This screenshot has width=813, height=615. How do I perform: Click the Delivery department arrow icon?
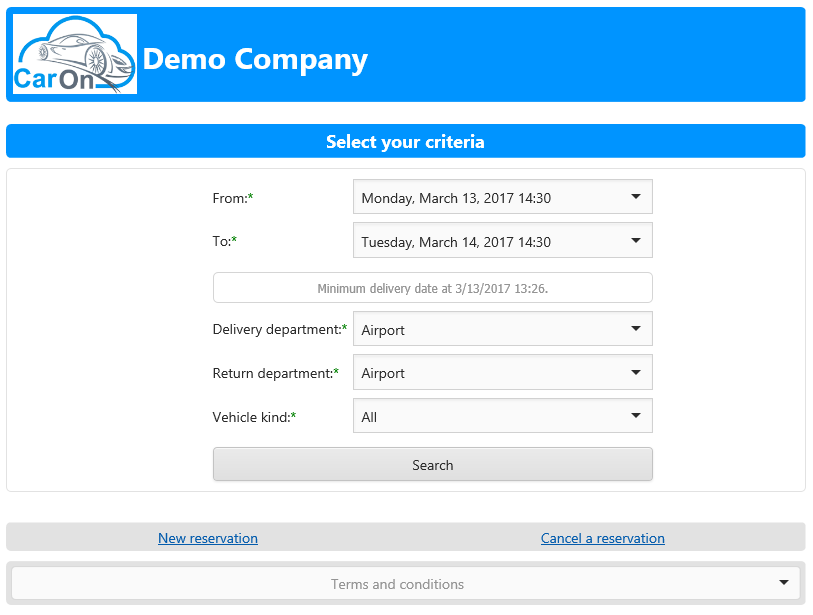[x=636, y=328]
